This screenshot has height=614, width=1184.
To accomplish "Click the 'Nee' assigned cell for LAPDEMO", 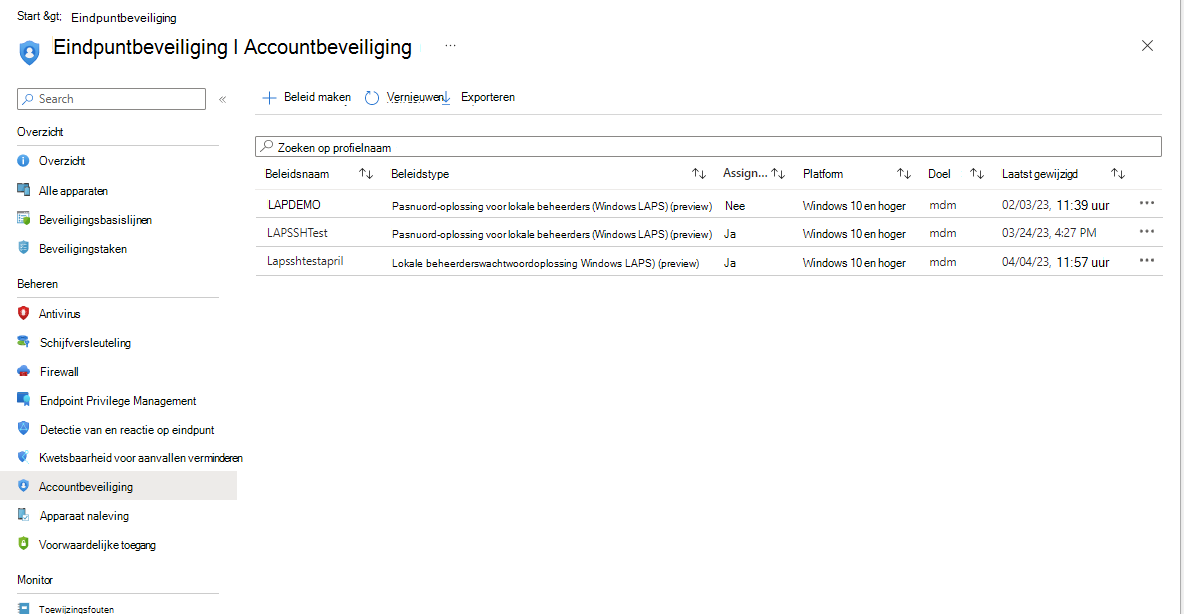I will [x=735, y=205].
